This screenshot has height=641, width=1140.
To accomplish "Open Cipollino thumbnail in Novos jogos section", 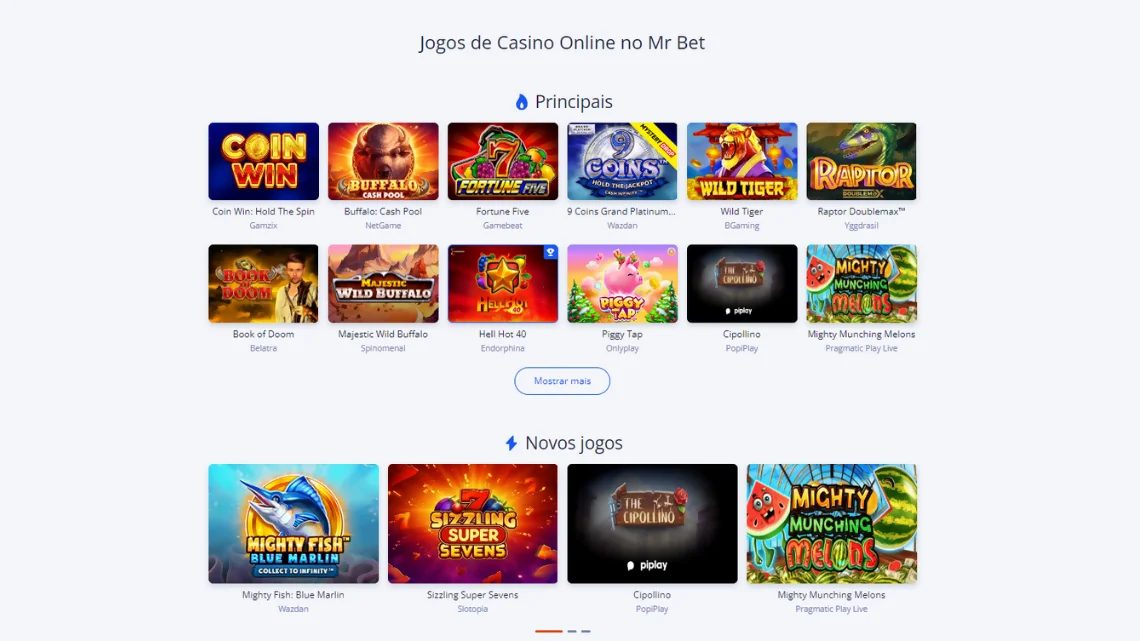I will [652, 523].
